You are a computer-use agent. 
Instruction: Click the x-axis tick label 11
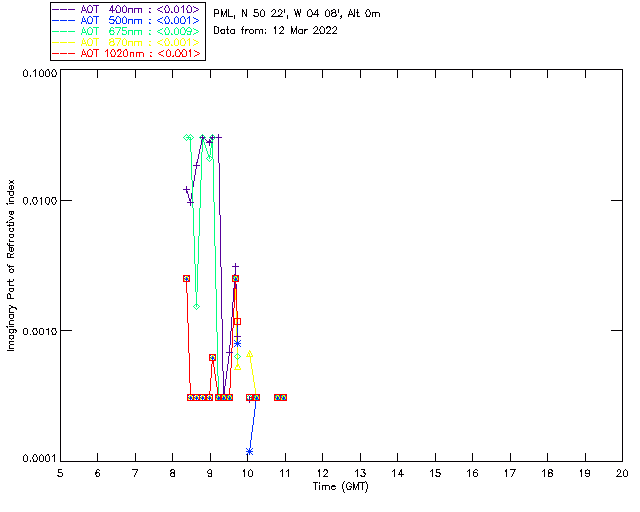(285, 473)
